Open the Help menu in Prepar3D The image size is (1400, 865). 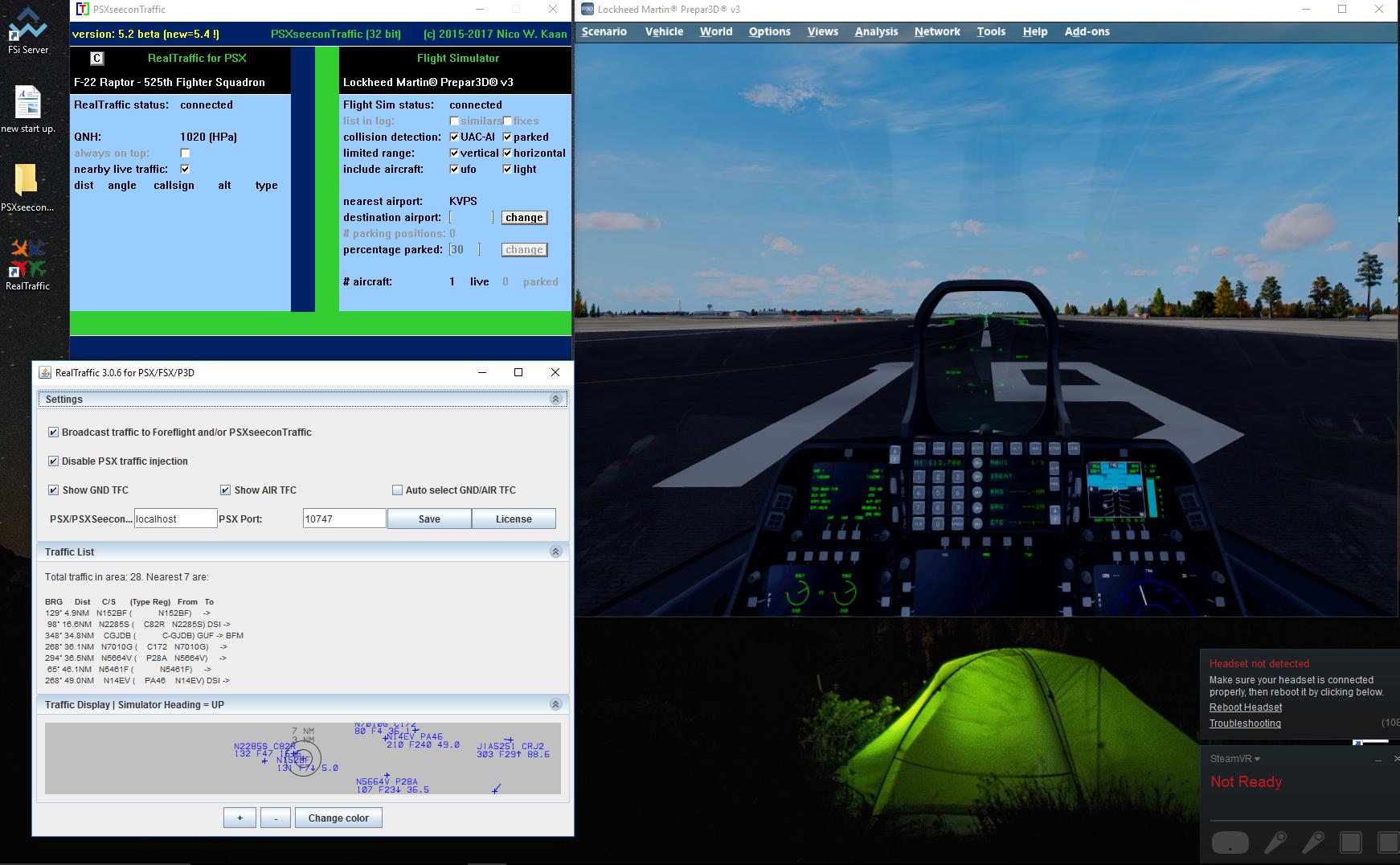[x=1035, y=31]
